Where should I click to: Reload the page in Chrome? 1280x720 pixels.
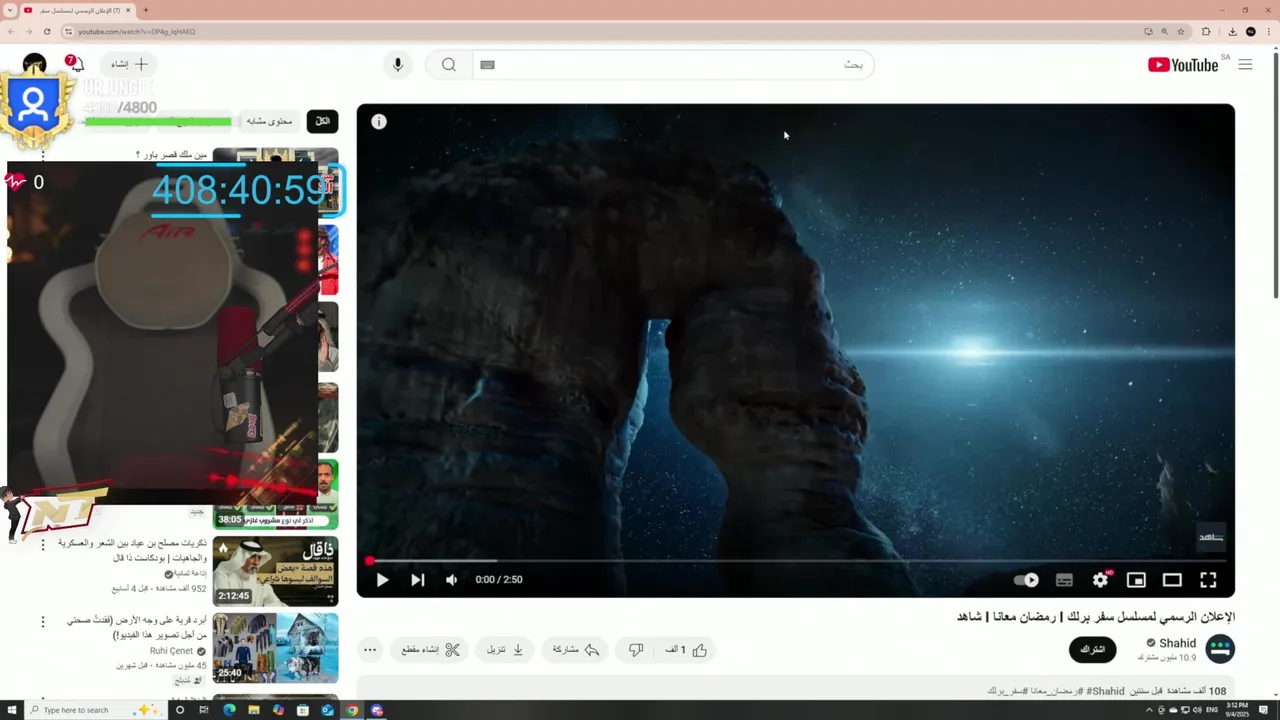pos(46,31)
